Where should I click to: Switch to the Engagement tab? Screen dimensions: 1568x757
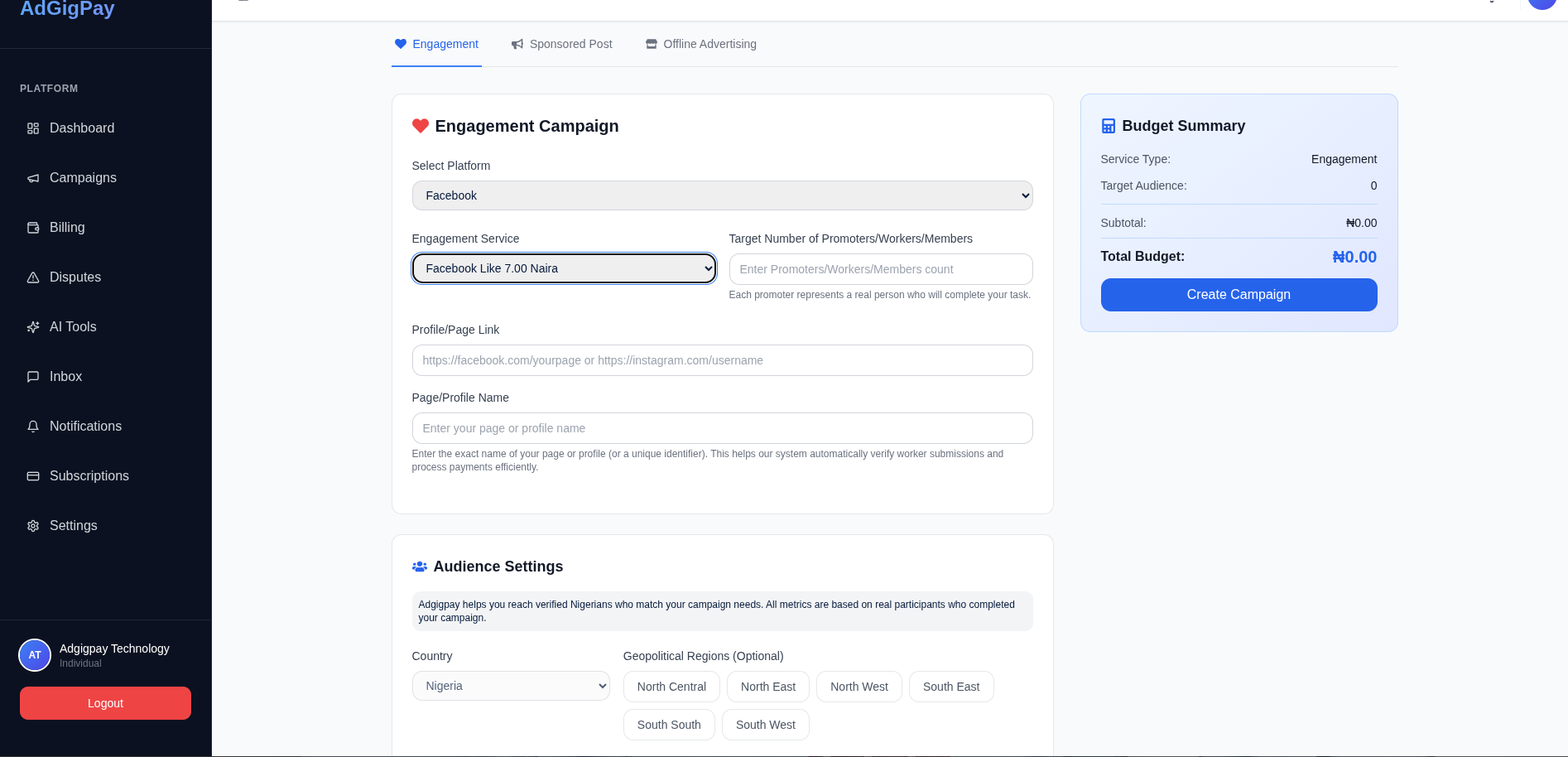[x=436, y=44]
